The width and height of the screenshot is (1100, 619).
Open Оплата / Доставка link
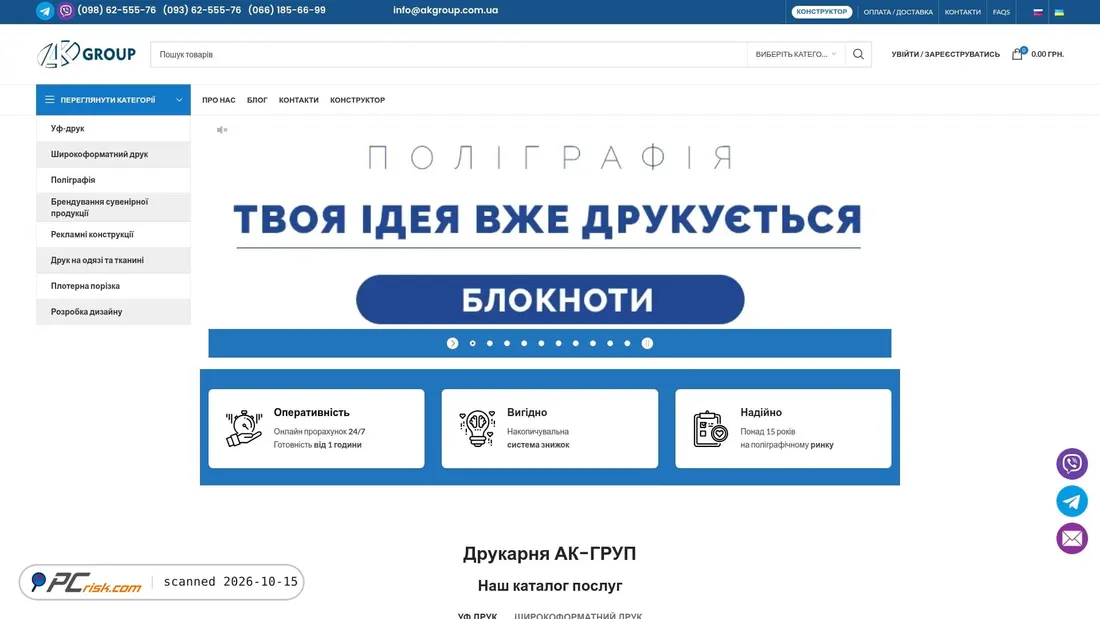pos(898,12)
